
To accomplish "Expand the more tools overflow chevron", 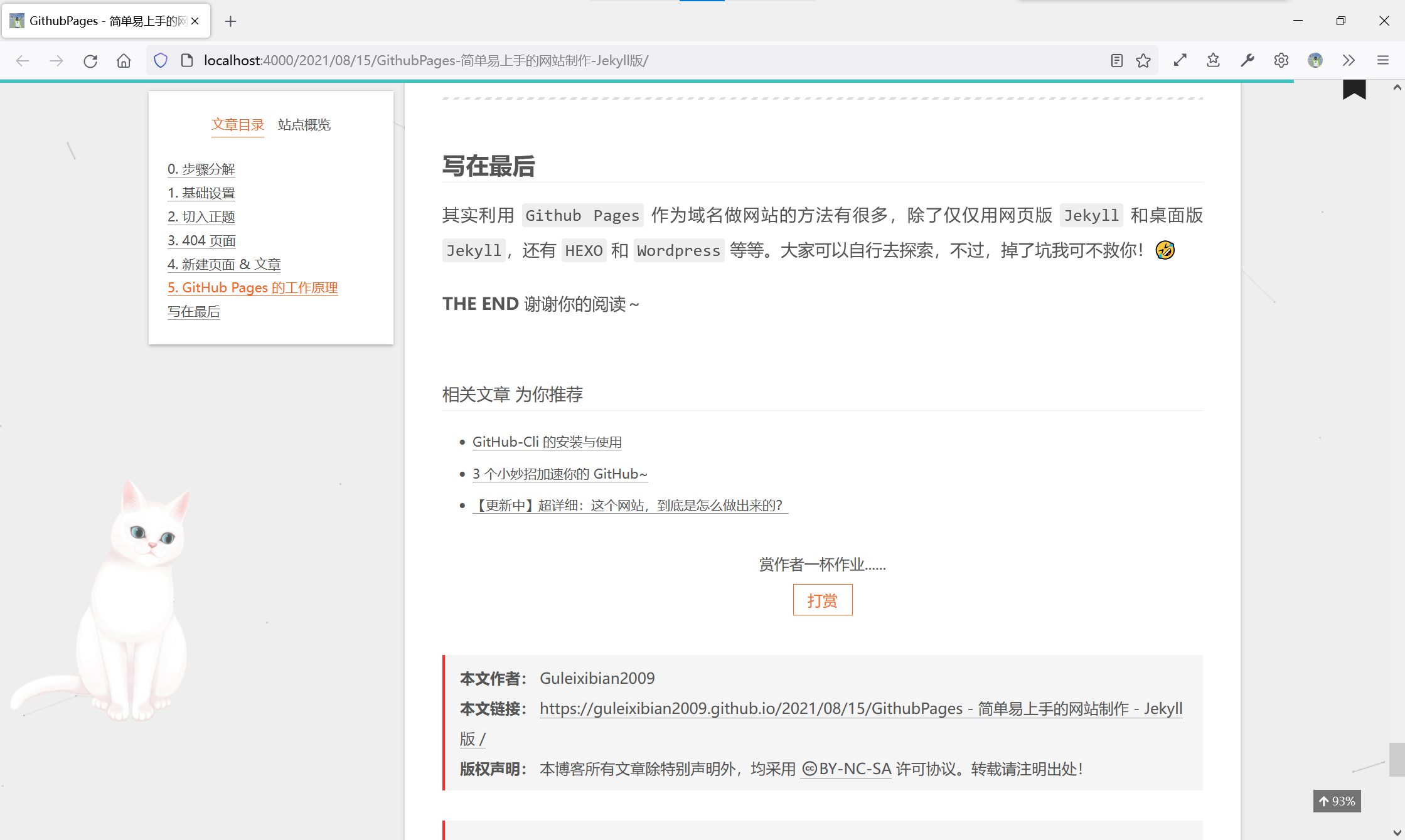I will pyautogui.click(x=1349, y=60).
